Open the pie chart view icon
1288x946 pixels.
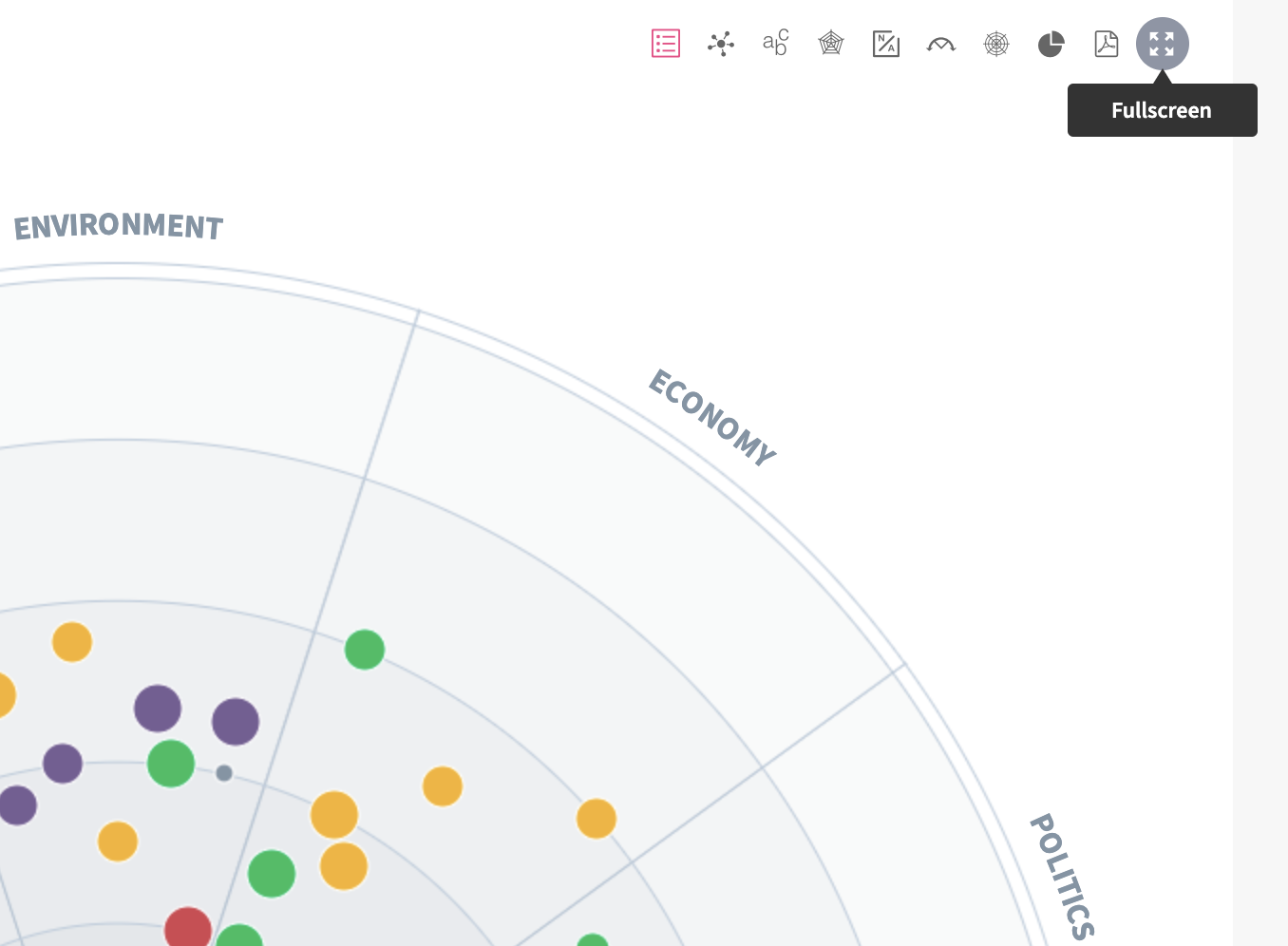click(1051, 44)
